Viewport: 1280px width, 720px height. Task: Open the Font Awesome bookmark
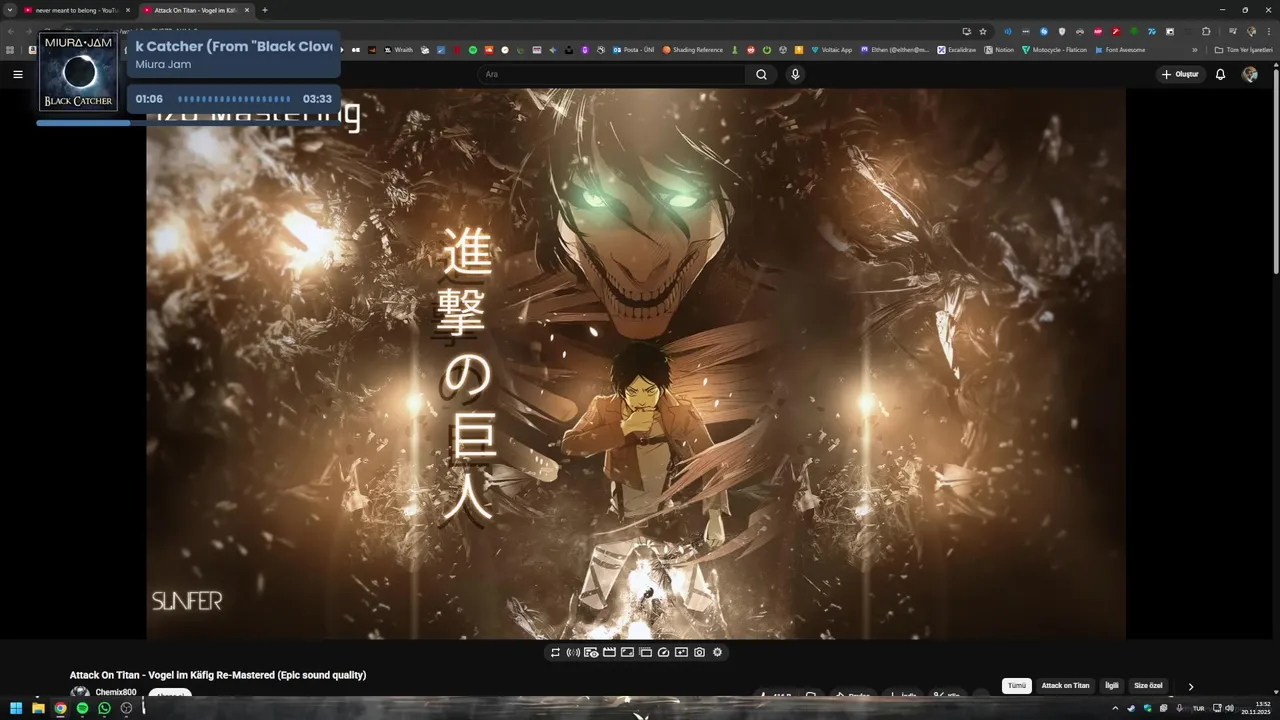tap(1120, 50)
